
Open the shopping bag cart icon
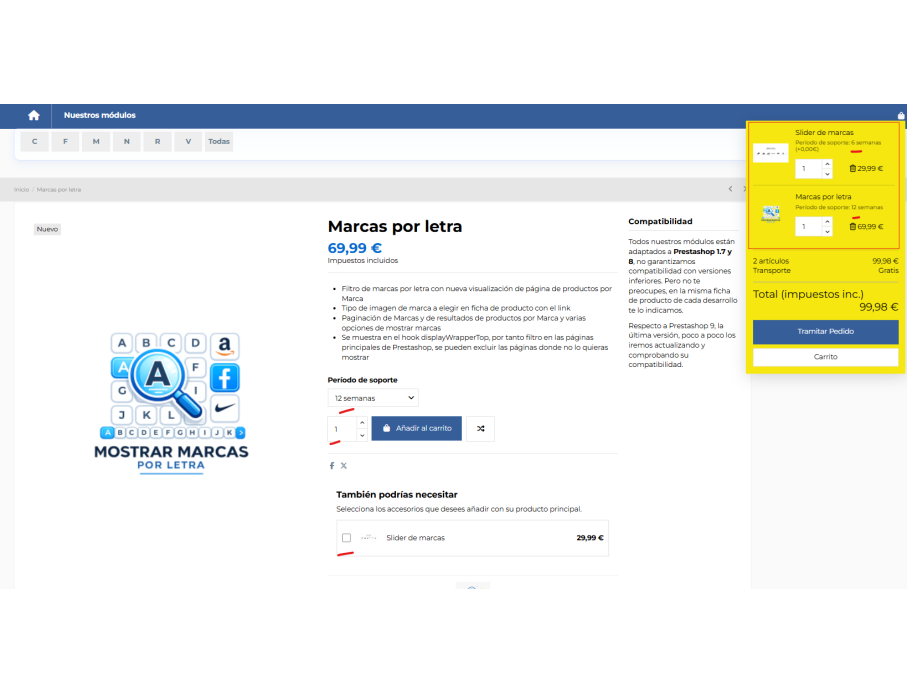coord(901,116)
